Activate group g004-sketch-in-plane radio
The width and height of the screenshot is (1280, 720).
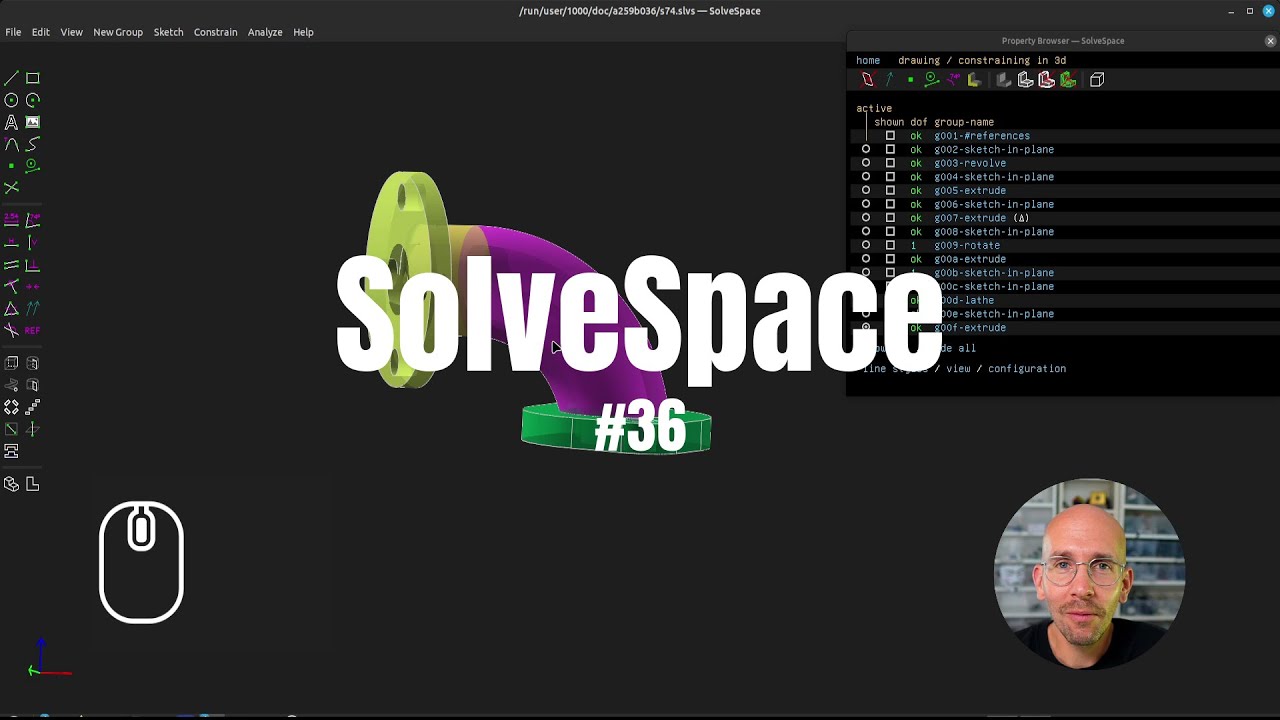[866, 177]
